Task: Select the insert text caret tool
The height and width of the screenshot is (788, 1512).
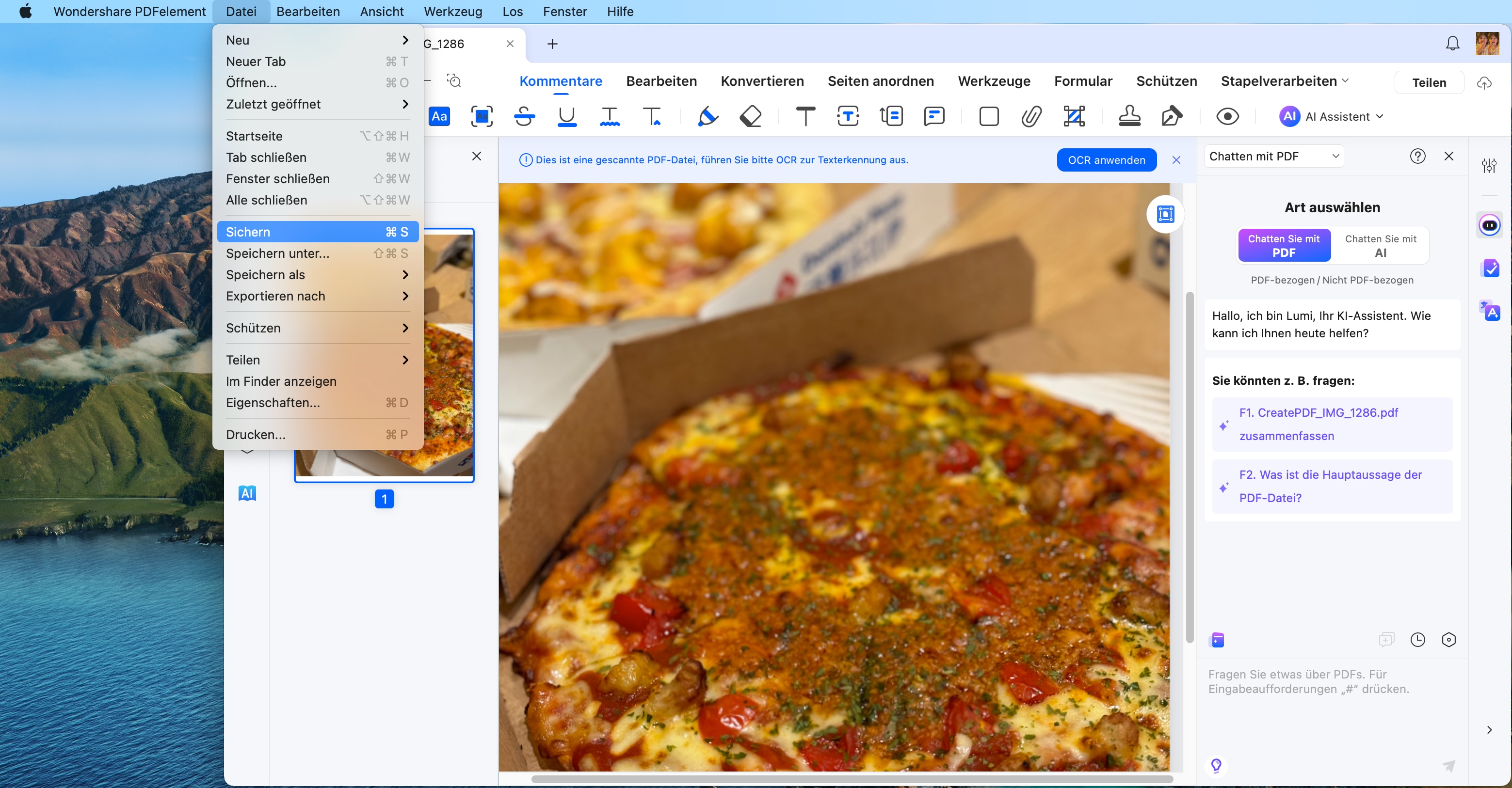Action: pos(652,116)
